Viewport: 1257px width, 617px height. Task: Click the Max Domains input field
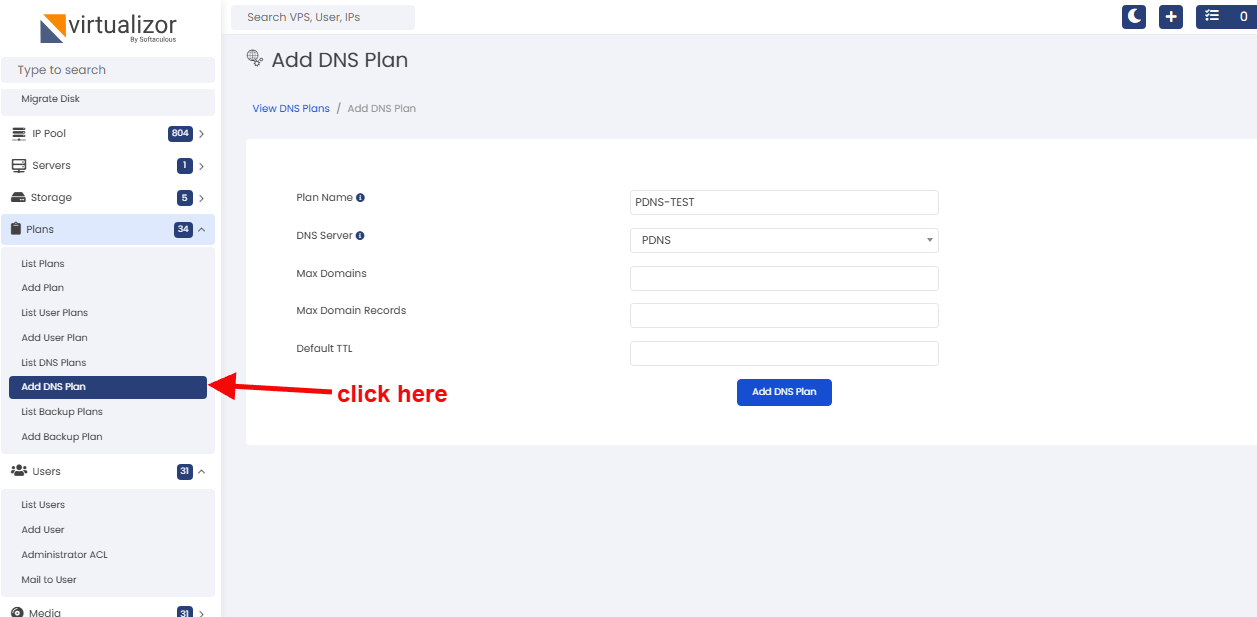784,278
